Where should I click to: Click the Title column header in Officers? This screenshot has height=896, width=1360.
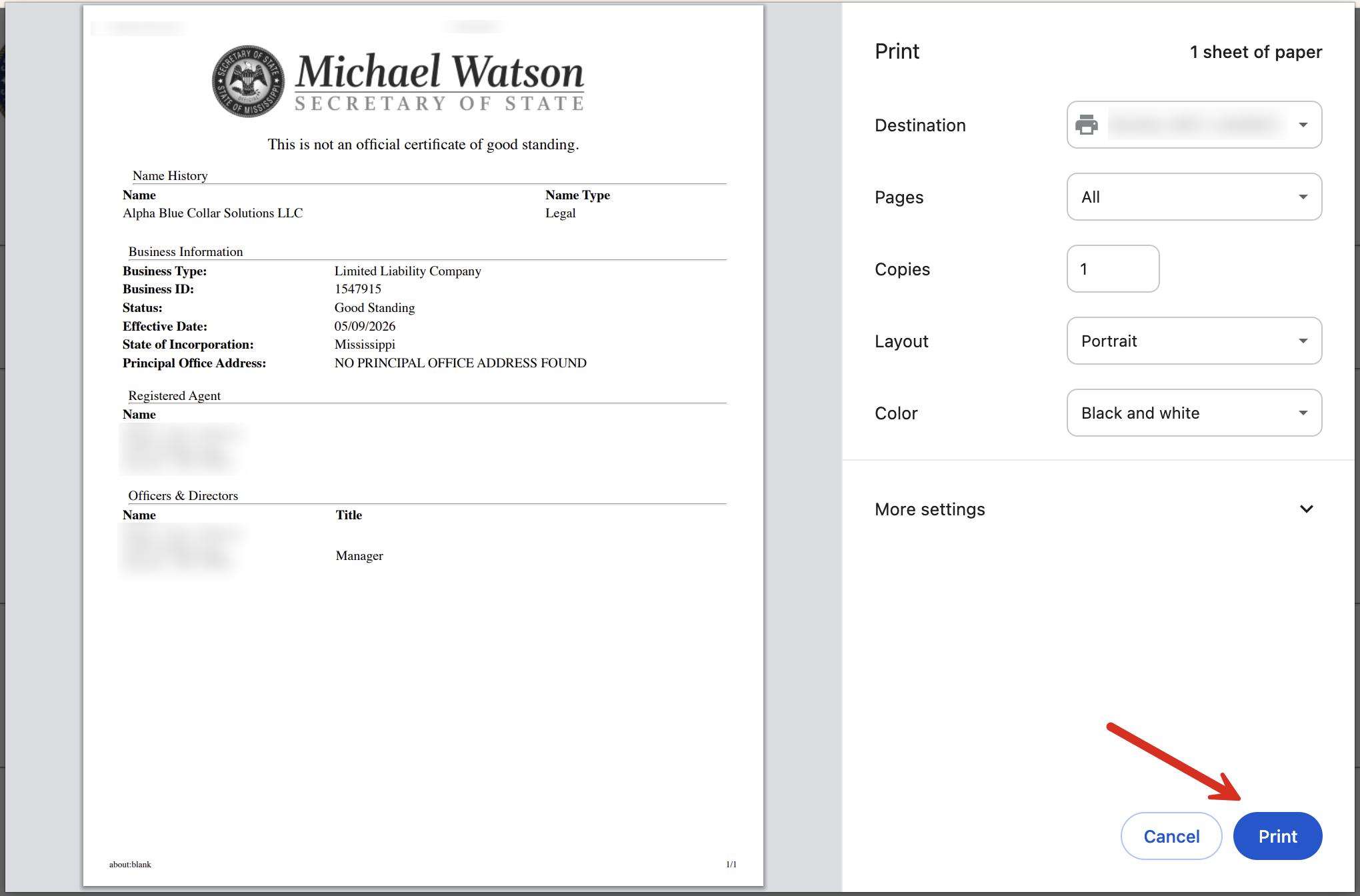coord(349,515)
